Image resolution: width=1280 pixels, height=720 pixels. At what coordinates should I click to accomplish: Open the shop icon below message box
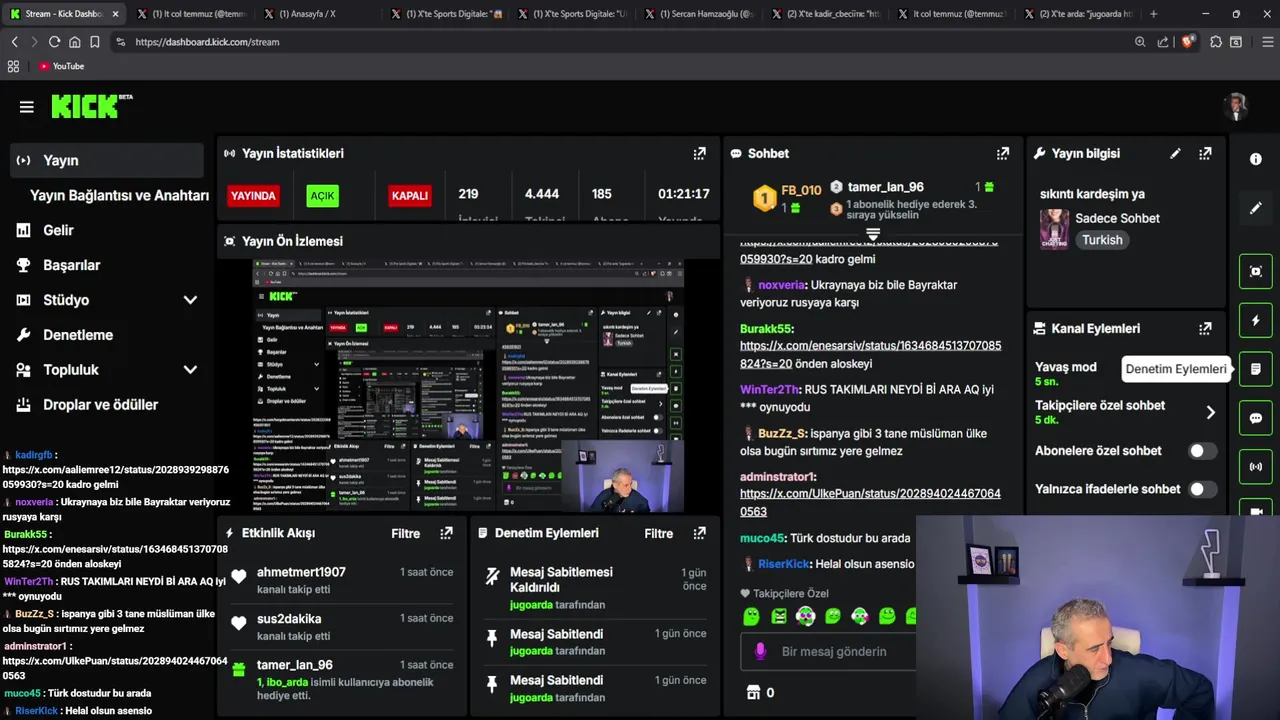754,692
